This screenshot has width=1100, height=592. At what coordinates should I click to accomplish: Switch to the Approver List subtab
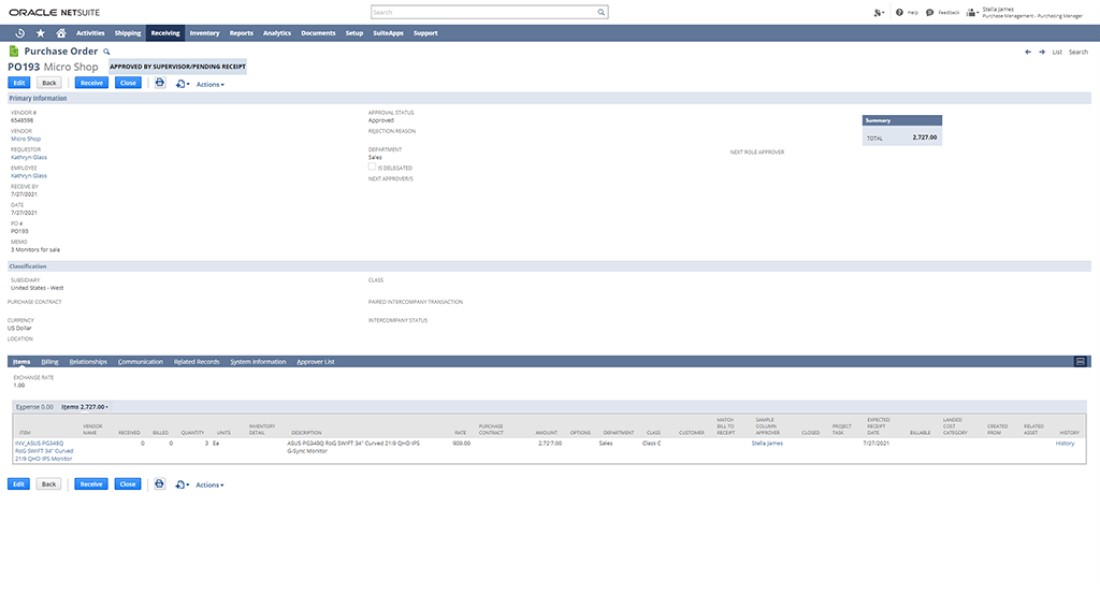click(x=316, y=361)
